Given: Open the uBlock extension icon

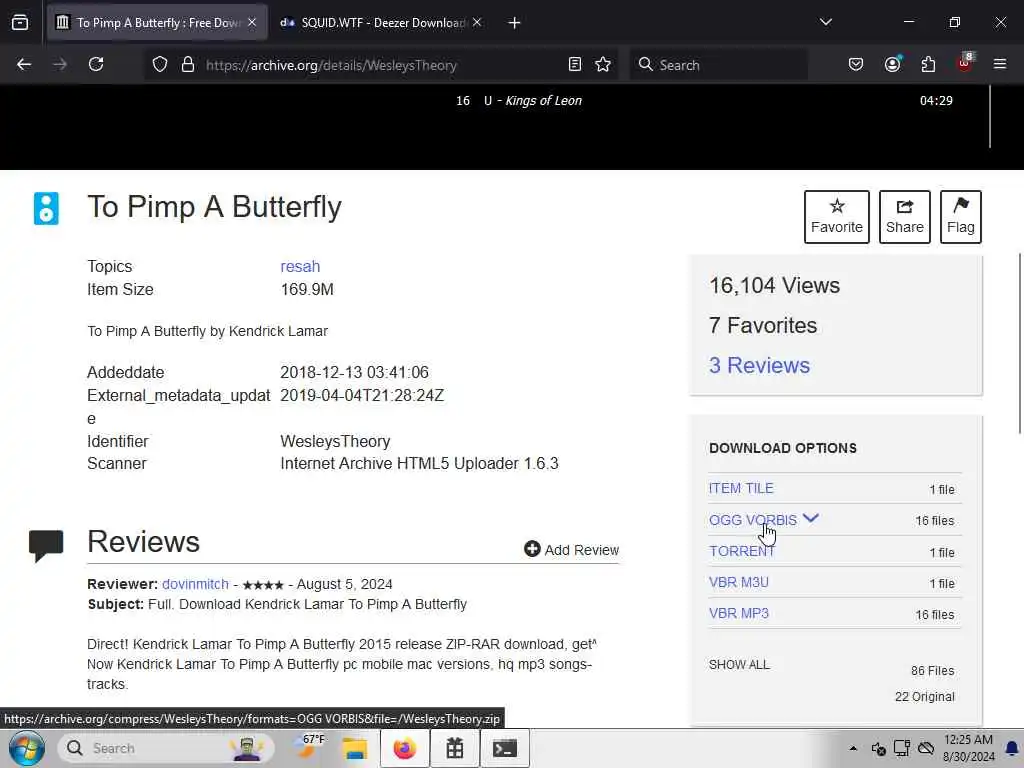Looking at the screenshot, I should click(965, 63).
